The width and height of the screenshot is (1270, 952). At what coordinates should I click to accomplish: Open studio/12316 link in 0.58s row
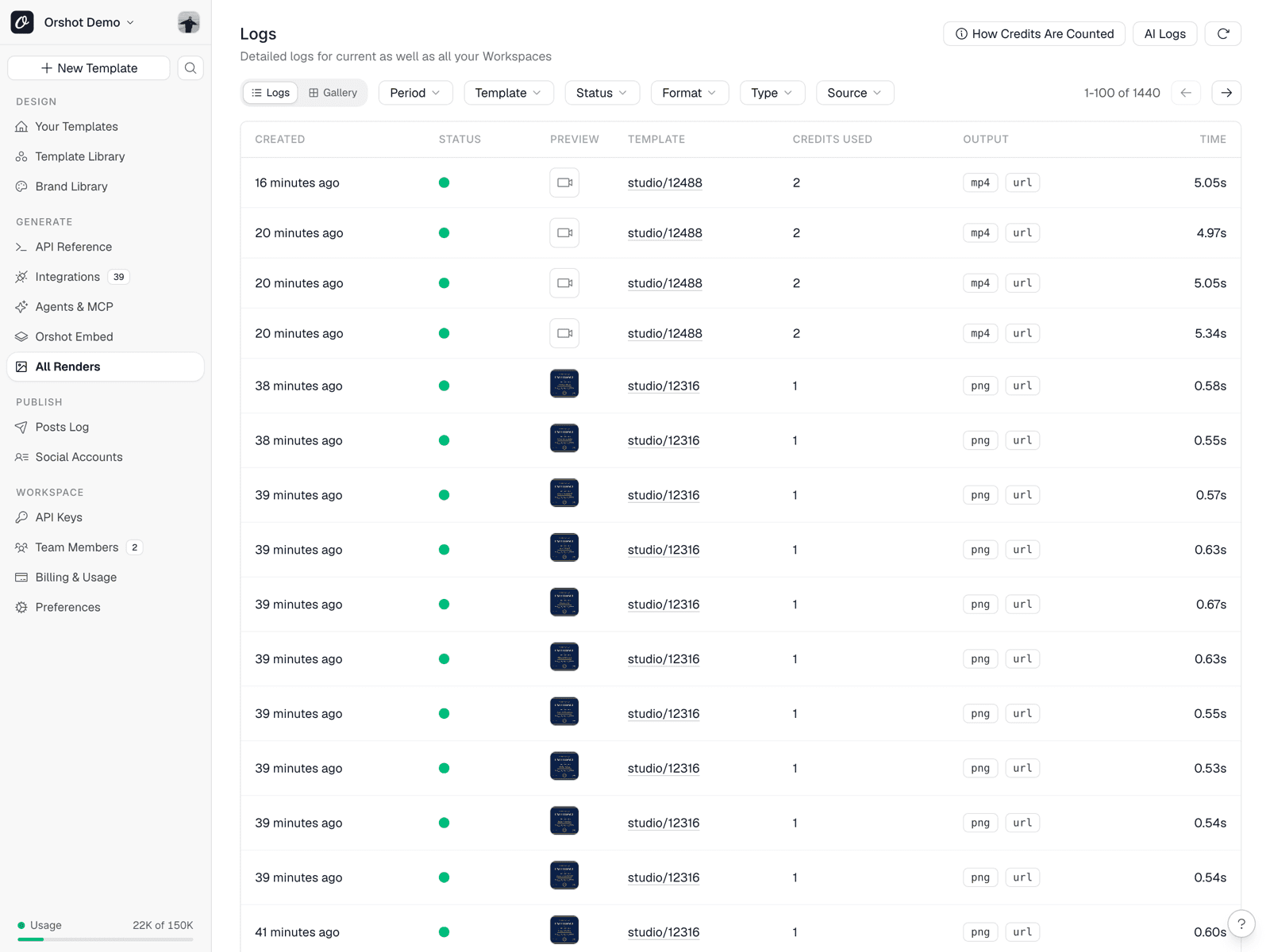click(664, 386)
